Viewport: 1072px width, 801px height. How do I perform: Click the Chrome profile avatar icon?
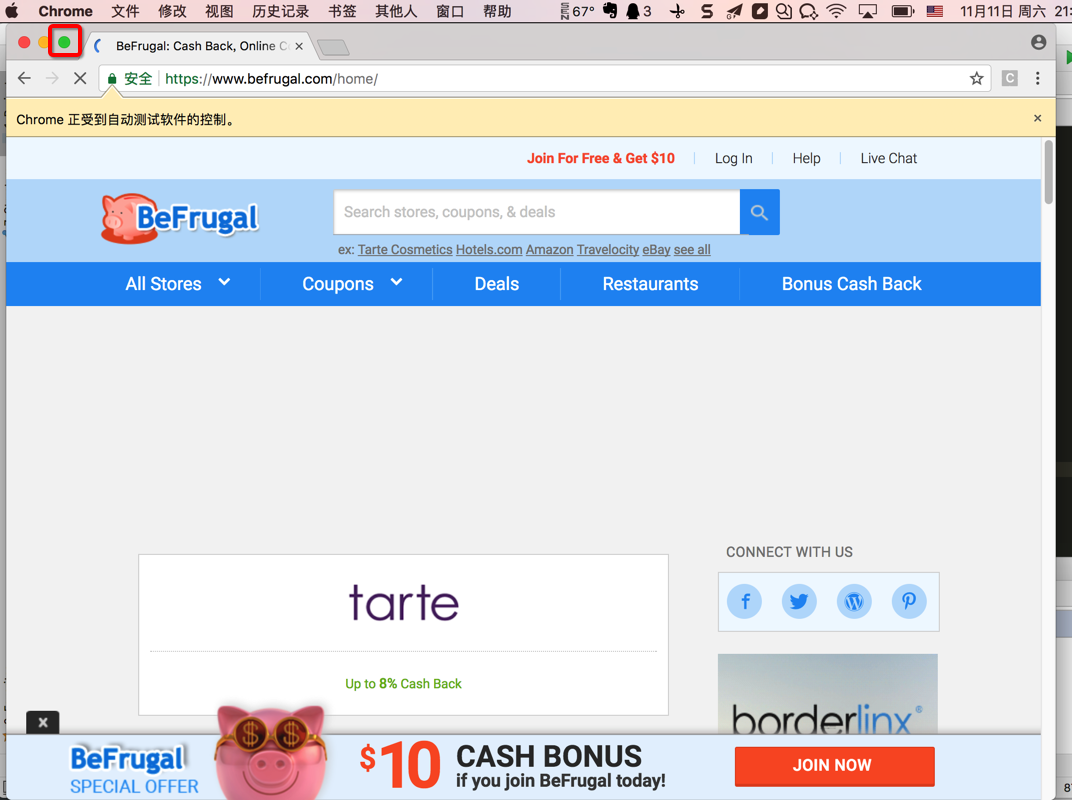pos(1038,42)
